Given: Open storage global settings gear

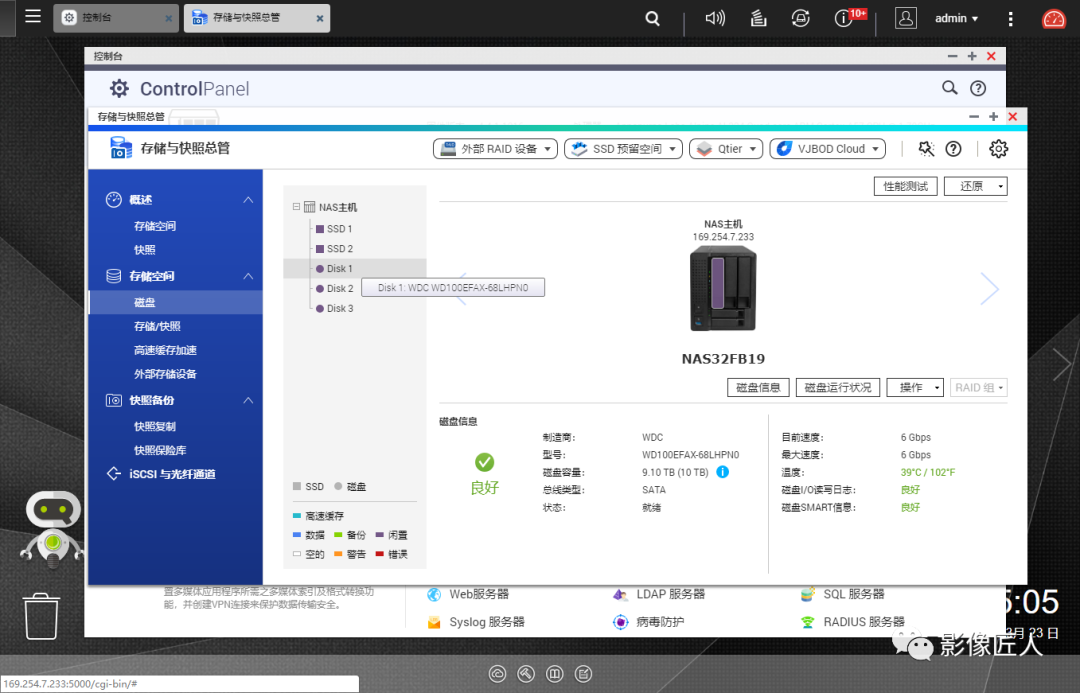Looking at the screenshot, I should (998, 149).
